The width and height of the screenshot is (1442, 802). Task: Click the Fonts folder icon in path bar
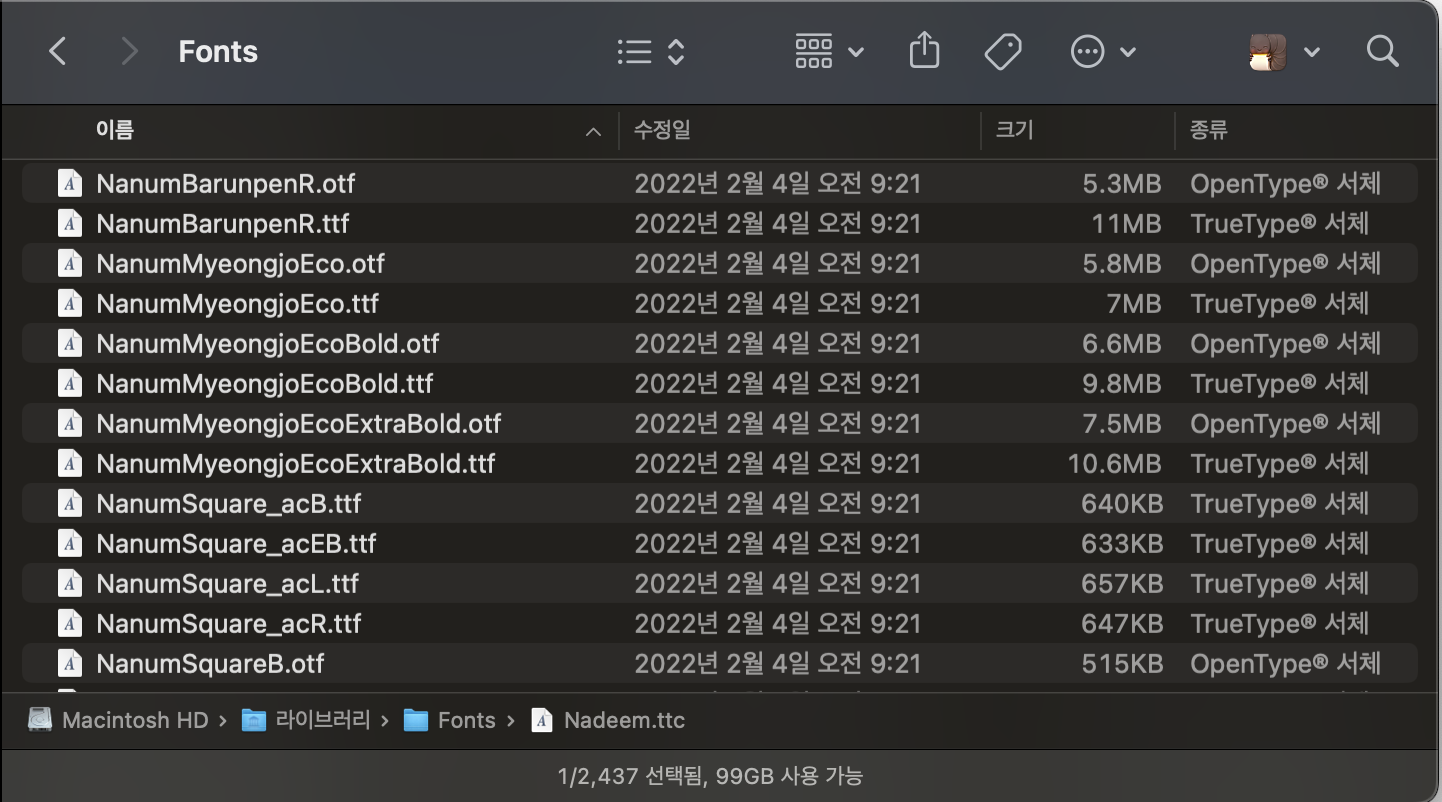pyautogui.click(x=416, y=720)
